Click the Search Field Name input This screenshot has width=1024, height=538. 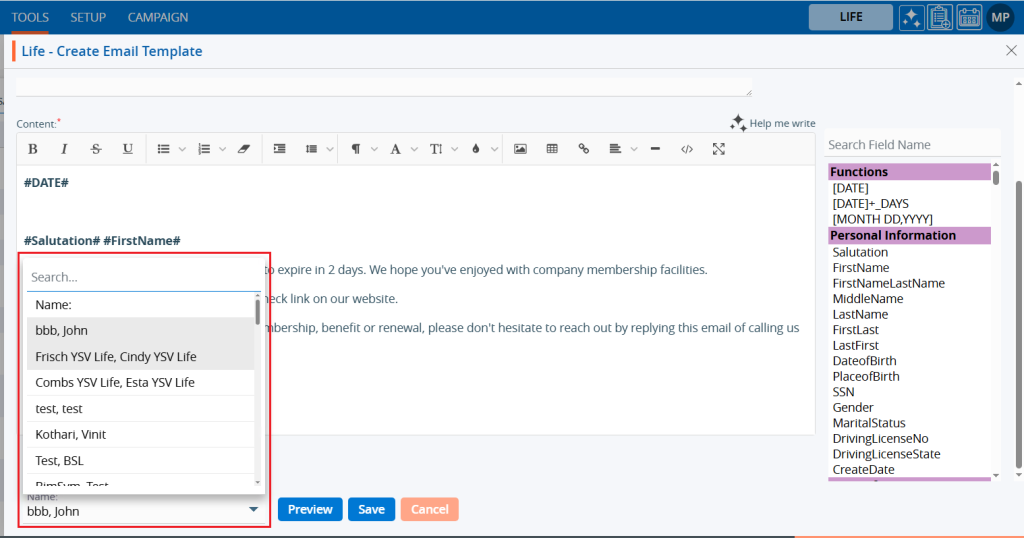pyautogui.click(x=908, y=145)
